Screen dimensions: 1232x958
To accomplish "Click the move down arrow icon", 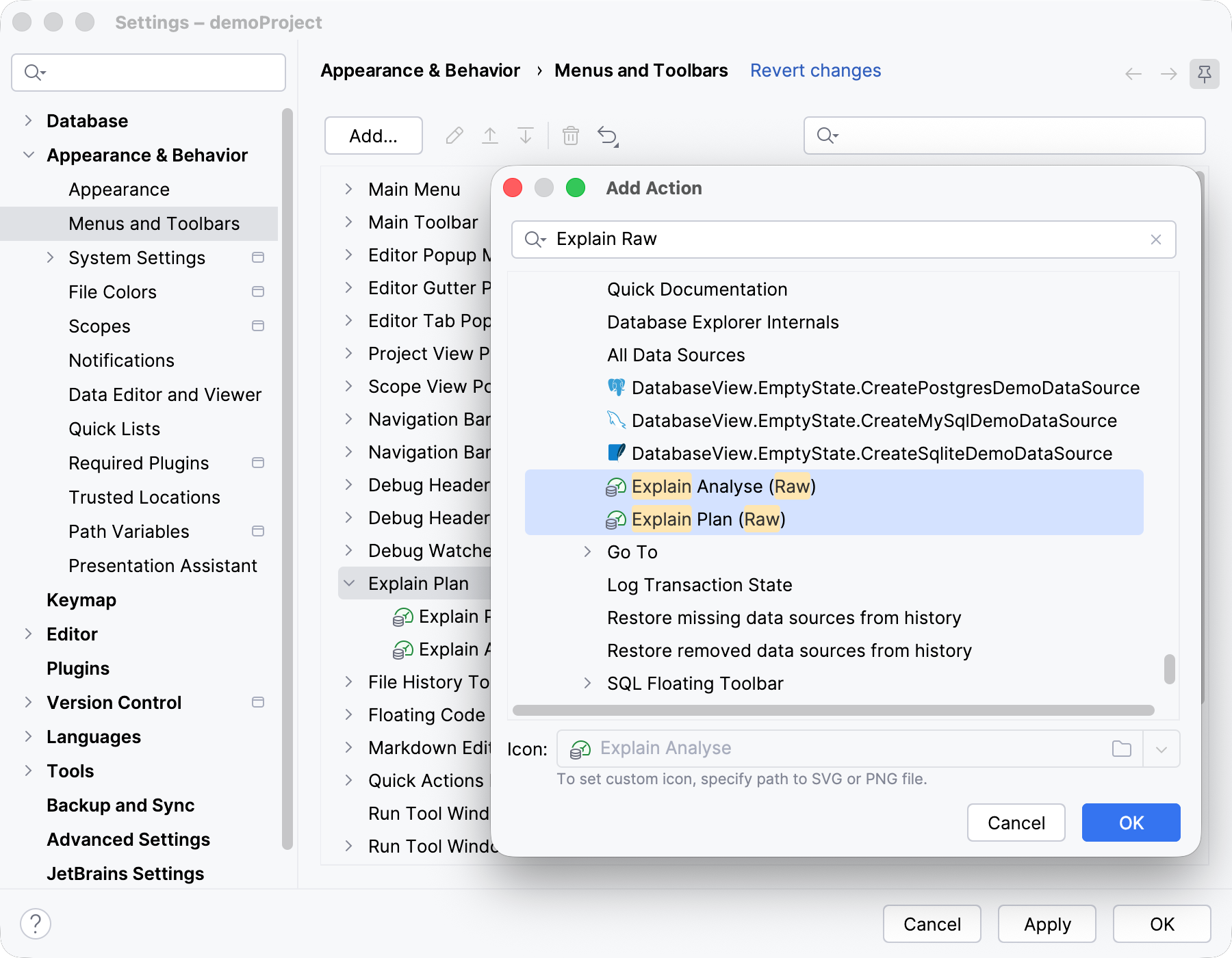I will tap(526, 135).
